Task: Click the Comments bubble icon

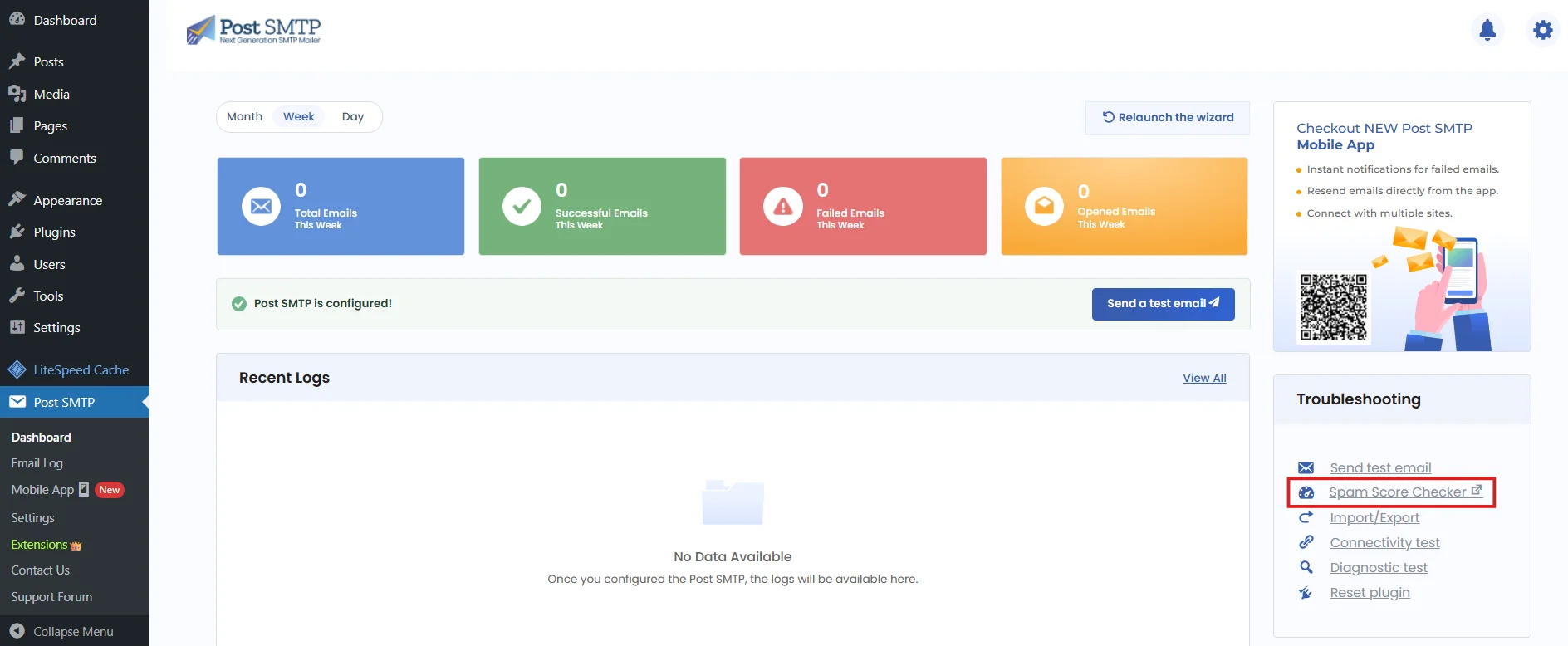Action: pyautogui.click(x=17, y=157)
